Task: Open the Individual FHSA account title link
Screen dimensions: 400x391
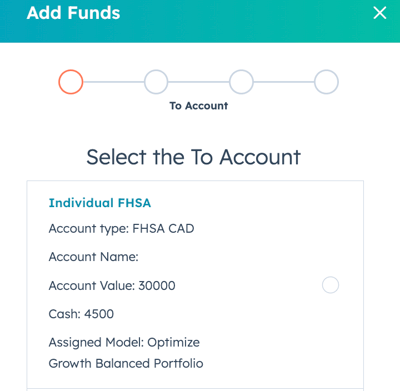Action: [x=100, y=203]
